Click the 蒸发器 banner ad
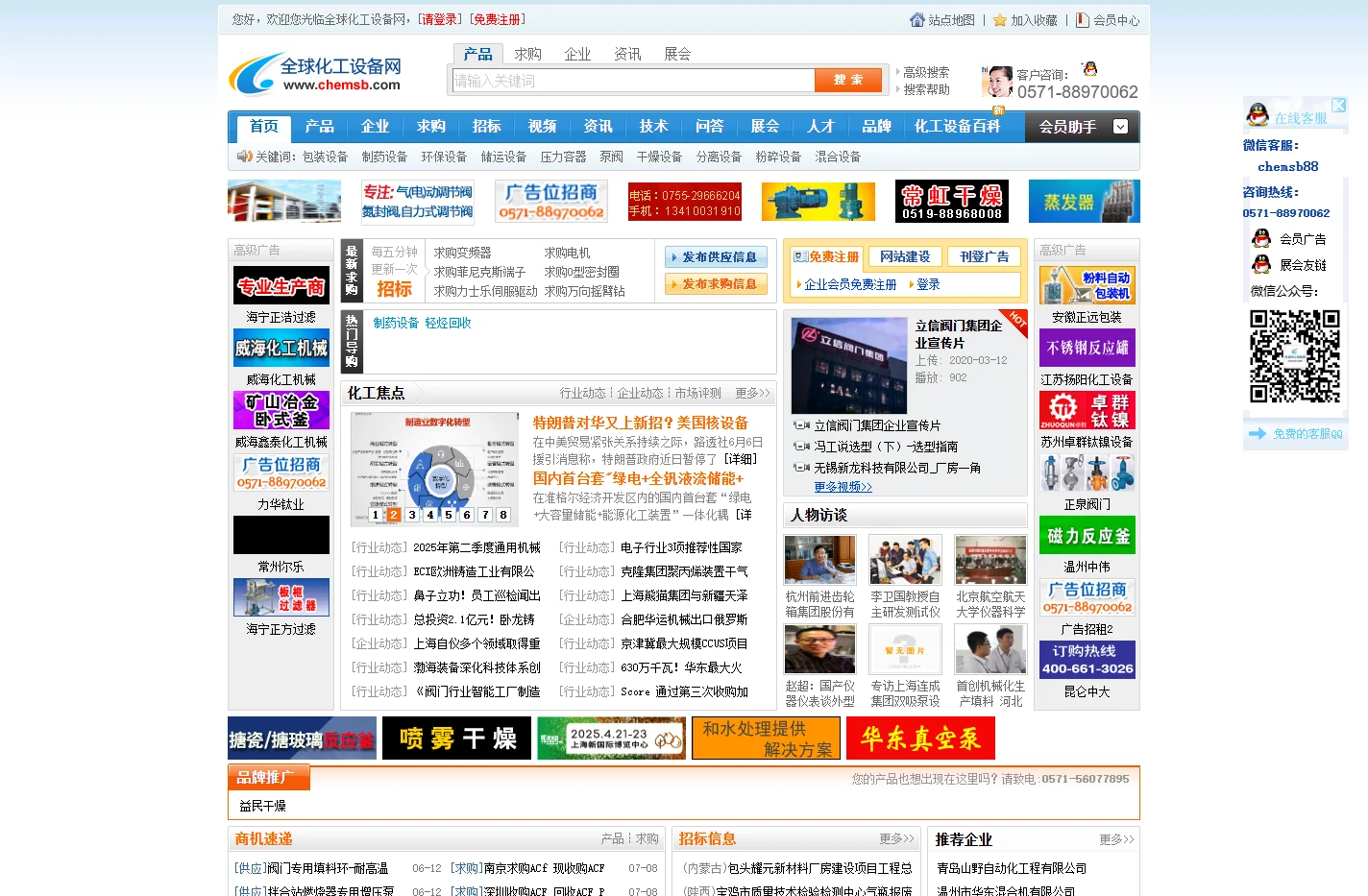Screen dimensions: 1368x896 (x=1085, y=202)
